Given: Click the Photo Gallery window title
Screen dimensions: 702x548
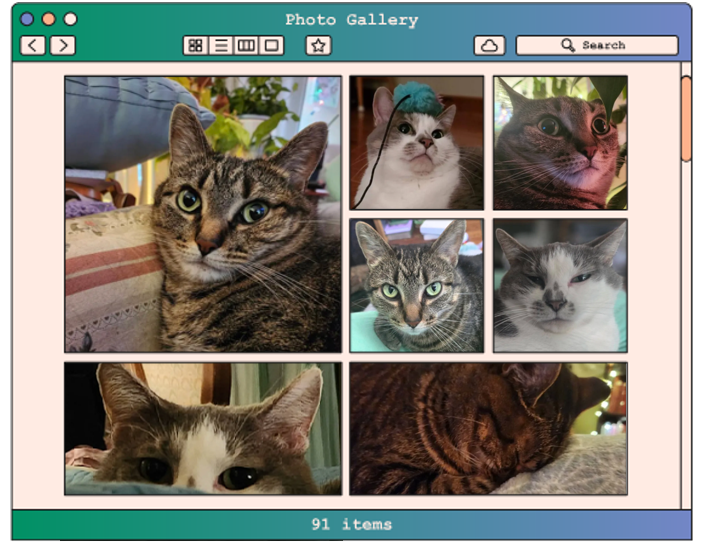Looking at the screenshot, I should click(x=351, y=19).
